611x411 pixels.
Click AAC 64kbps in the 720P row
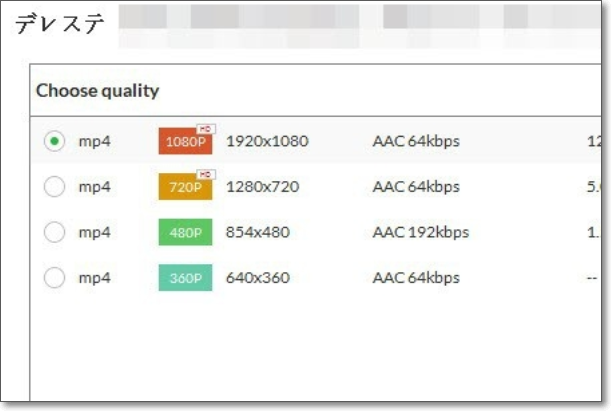pos(416,187)
